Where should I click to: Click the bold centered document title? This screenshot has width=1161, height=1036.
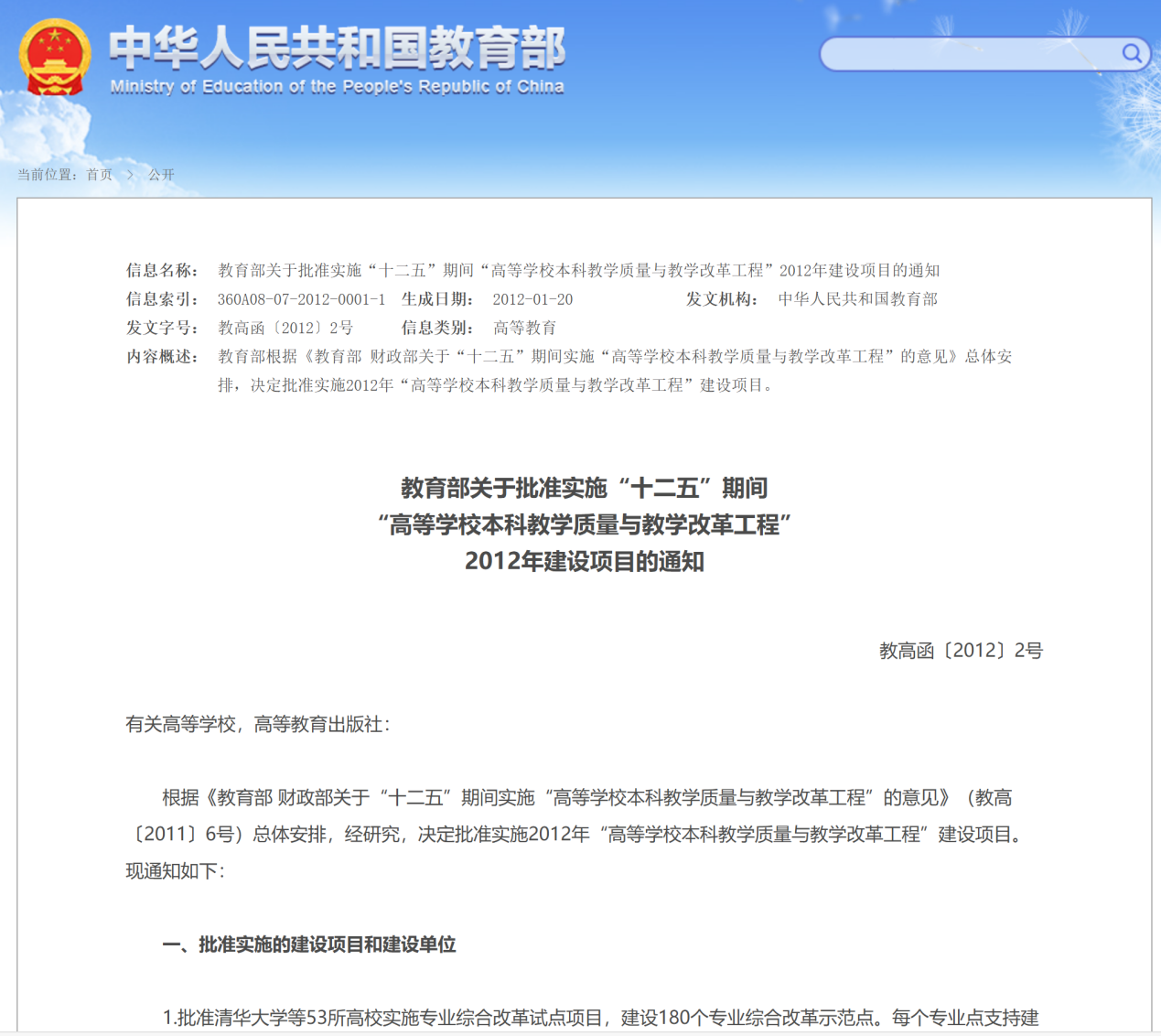[x=584, y=524]
